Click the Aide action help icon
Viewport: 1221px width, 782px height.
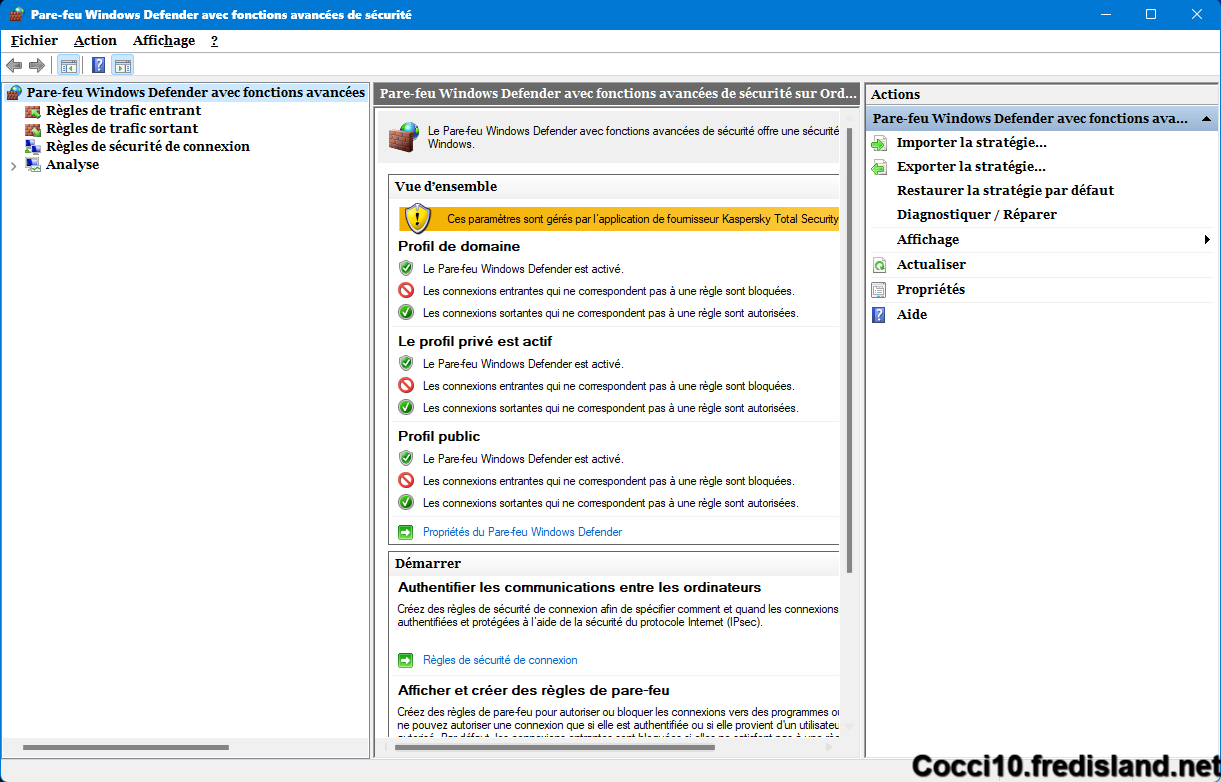point(879,315)
